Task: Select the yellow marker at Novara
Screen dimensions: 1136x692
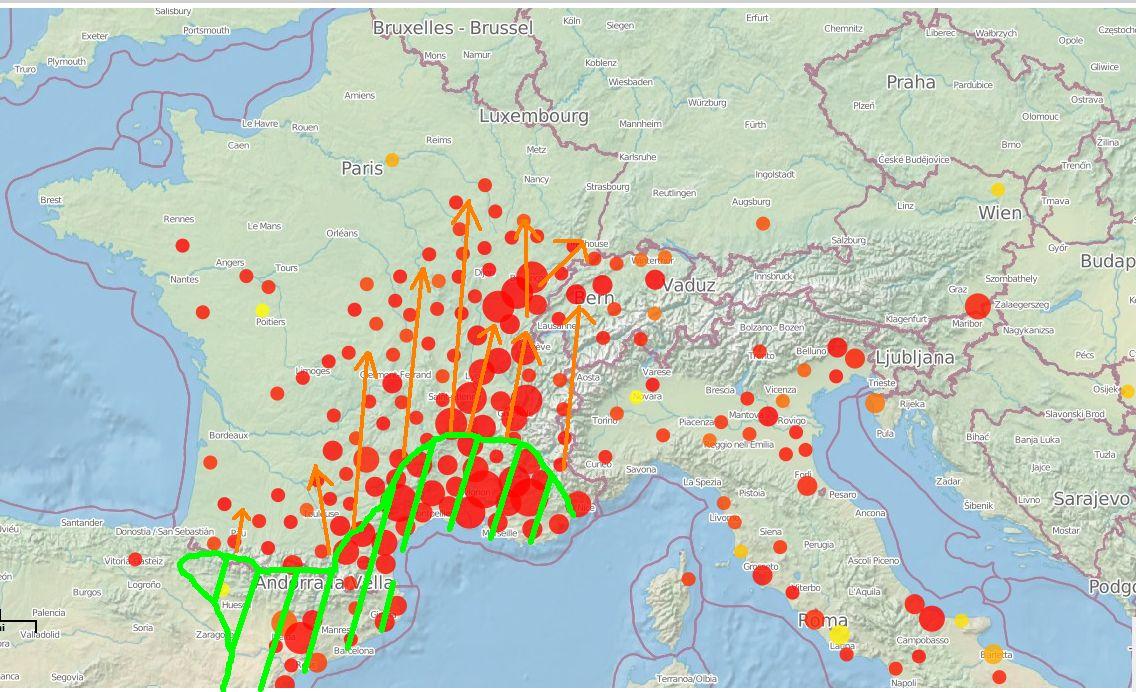Action: [x=635, y=397]
